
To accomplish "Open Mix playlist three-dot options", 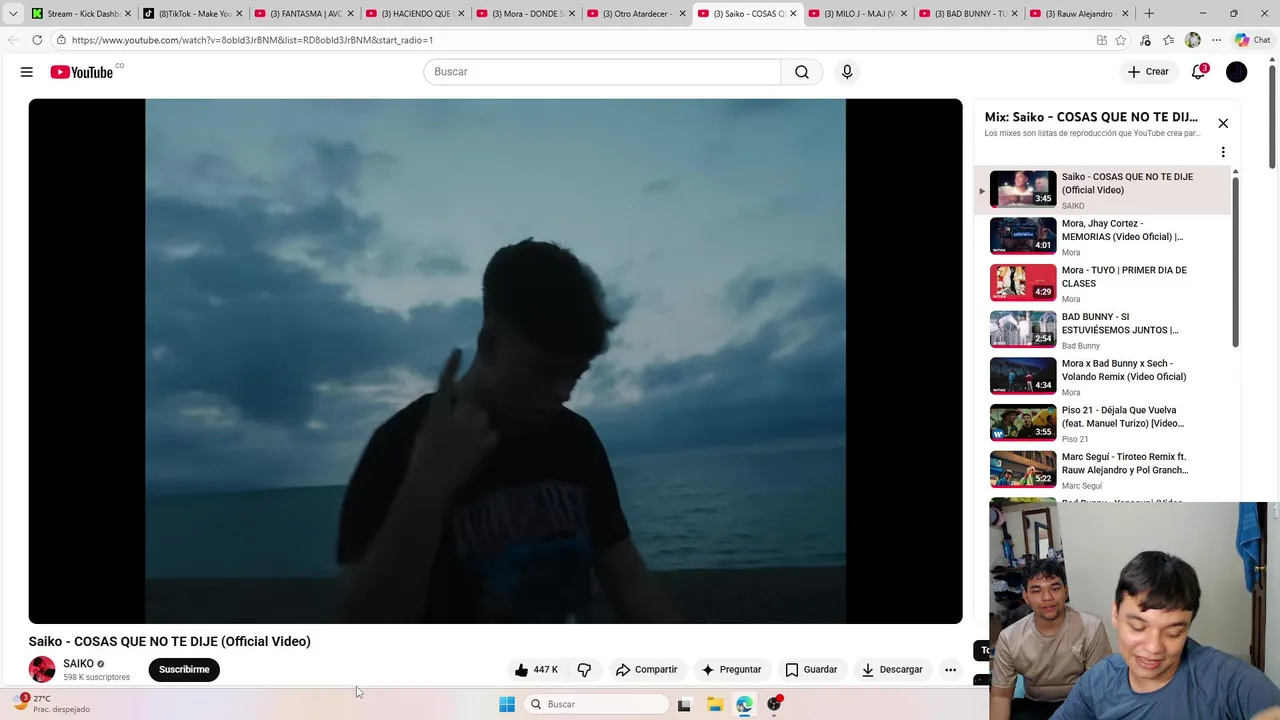I will (1223, 153).
